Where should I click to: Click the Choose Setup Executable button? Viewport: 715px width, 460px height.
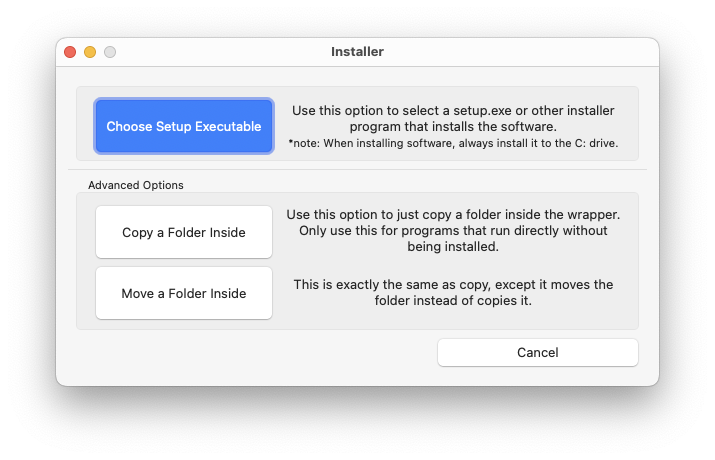click(x=184, y=126)
